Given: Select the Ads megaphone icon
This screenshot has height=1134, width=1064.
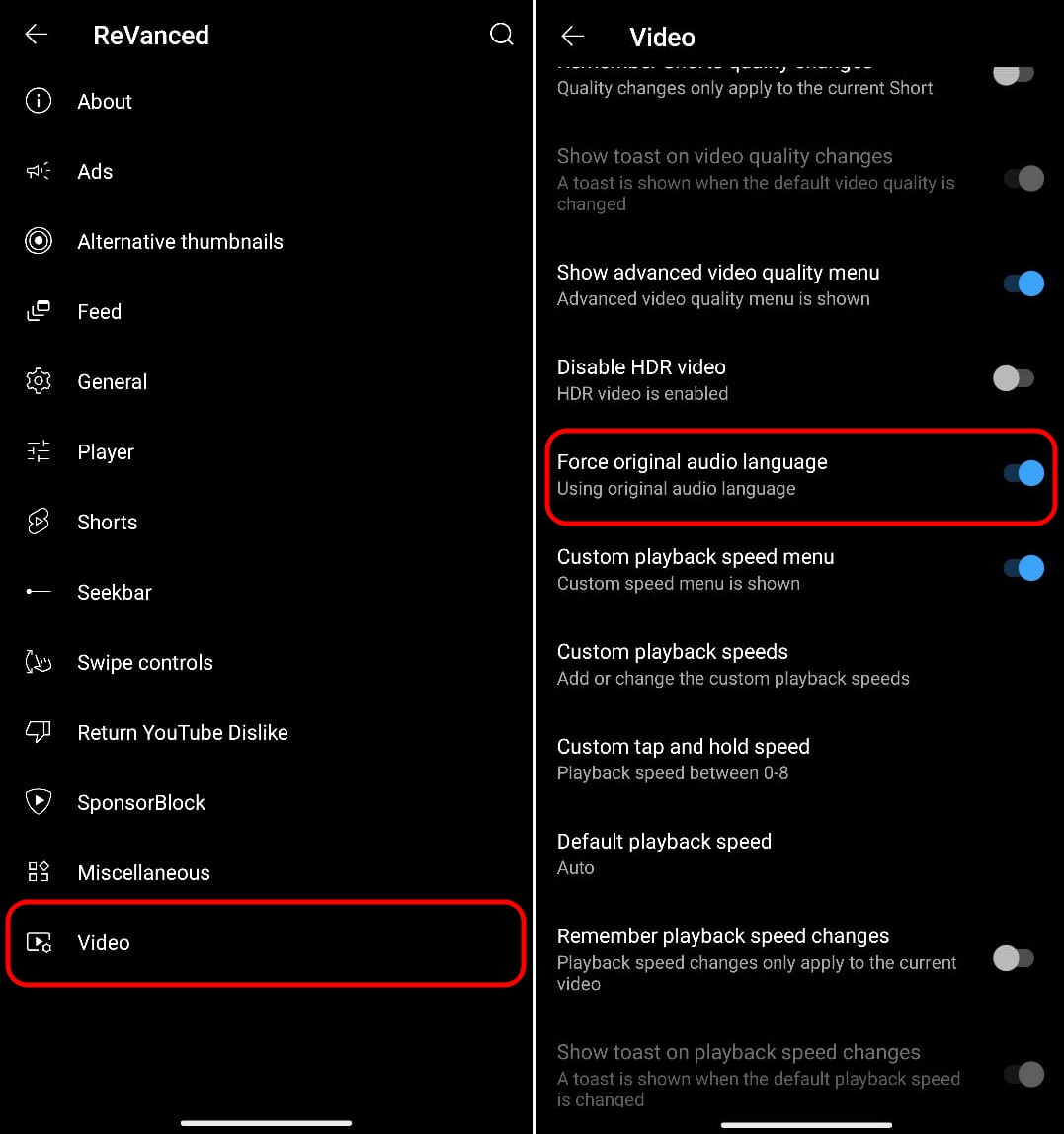Looking at the screenshot, I should point(39,171).
